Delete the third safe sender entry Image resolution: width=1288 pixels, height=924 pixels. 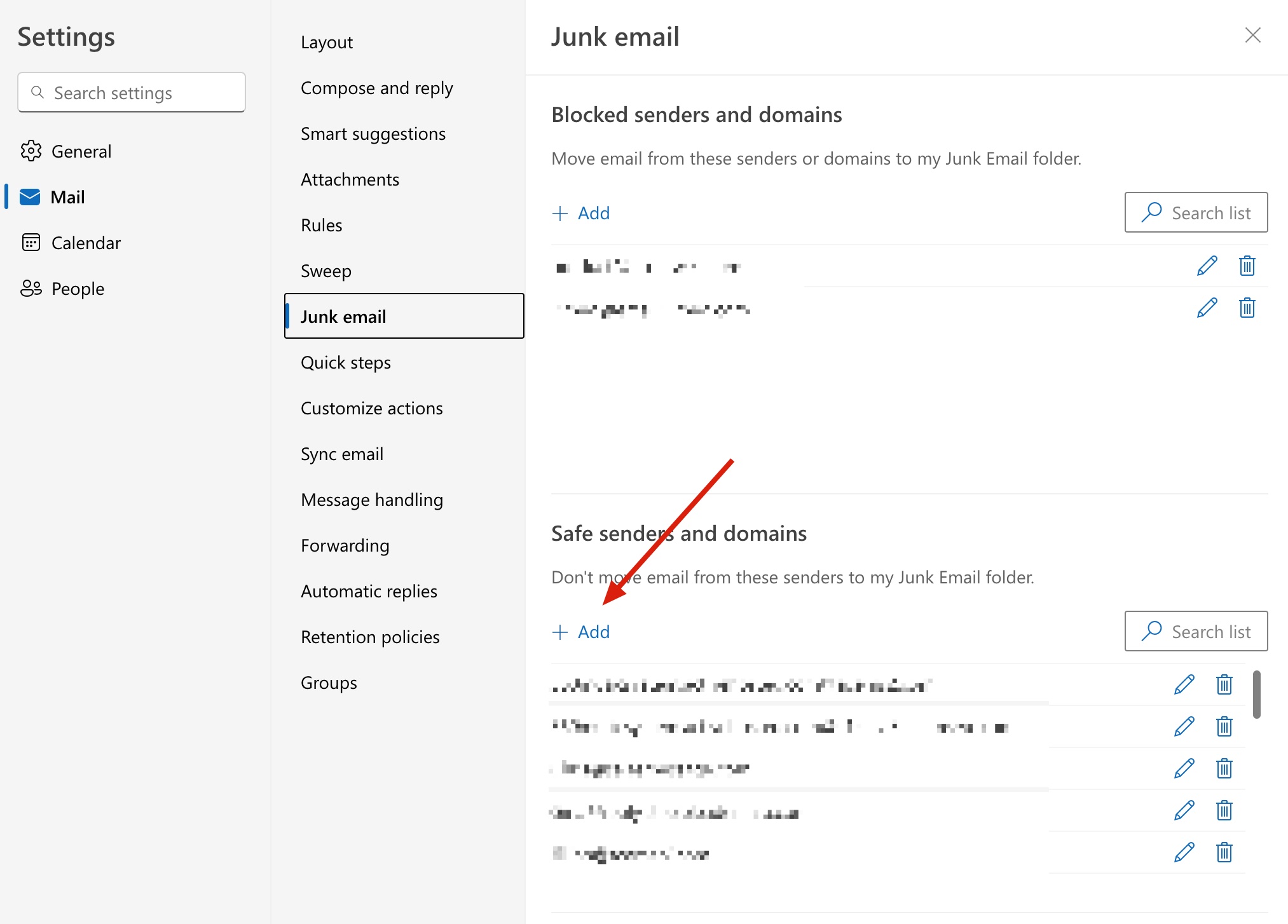pyautogui.click(x=1224, y=768)
